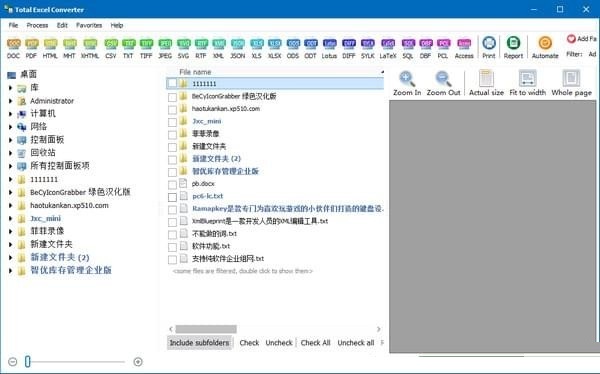The width and height of the screenshot is (600, 374).
Task: Expand 智优库存管理企业版 in the tree
Action: point(10,271)
